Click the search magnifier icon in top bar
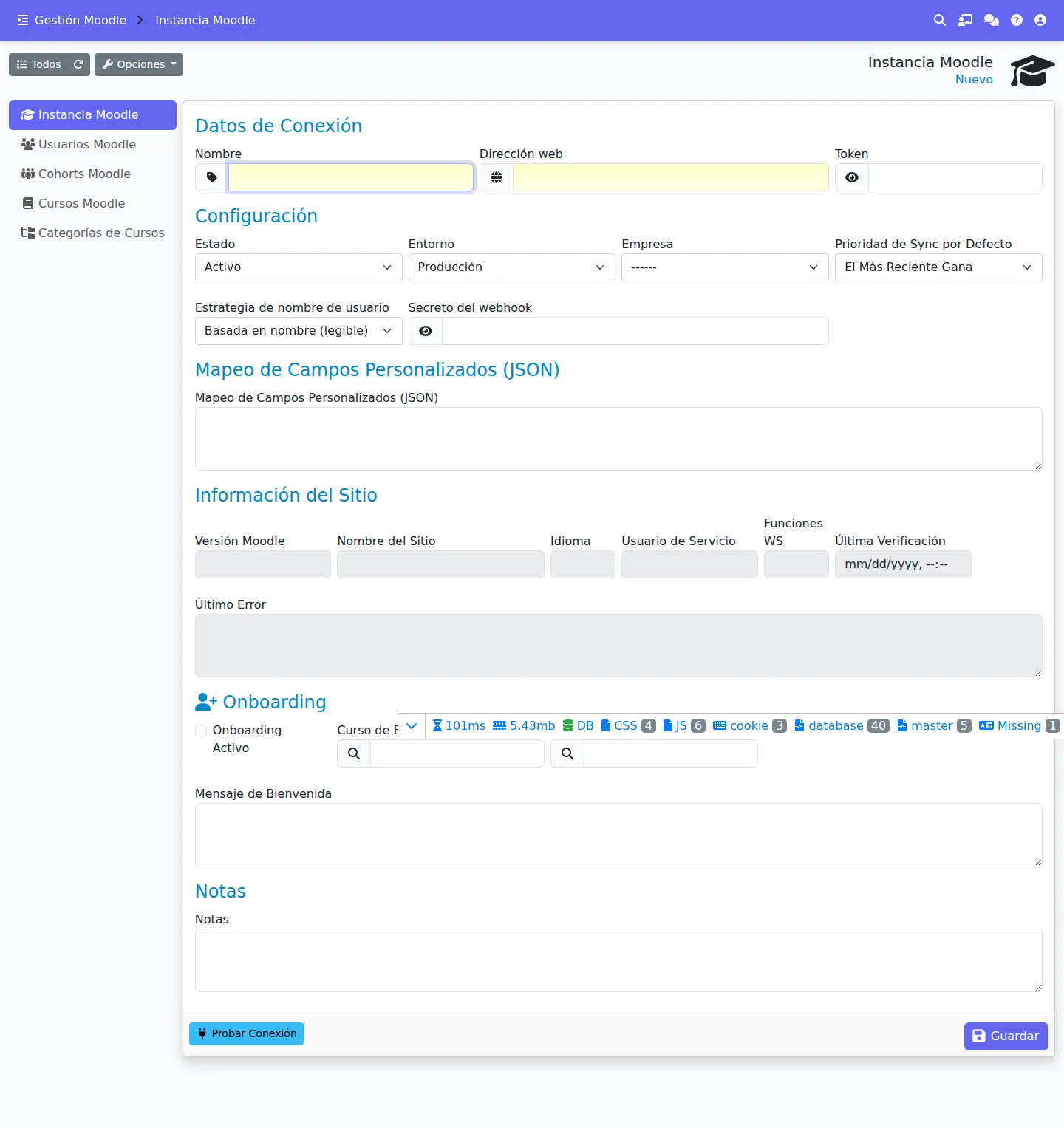This screenshot has width=1064, height=1128. 939,20
